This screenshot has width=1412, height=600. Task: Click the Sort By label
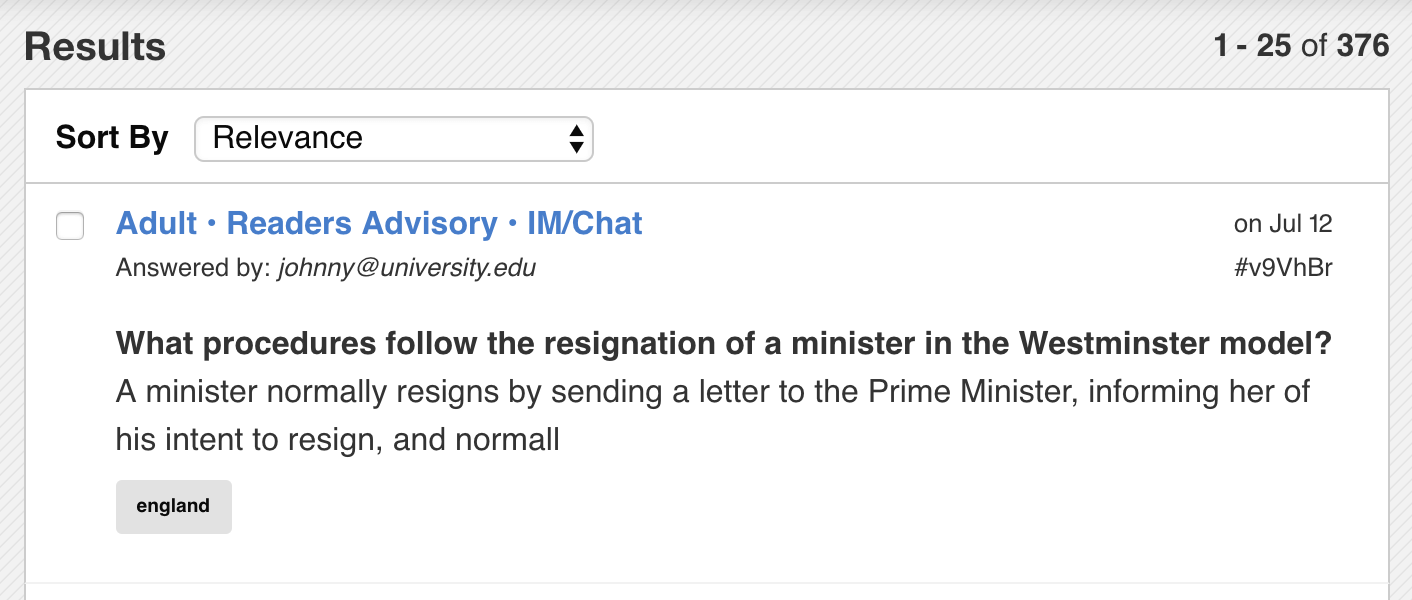(x=112, y=137)
